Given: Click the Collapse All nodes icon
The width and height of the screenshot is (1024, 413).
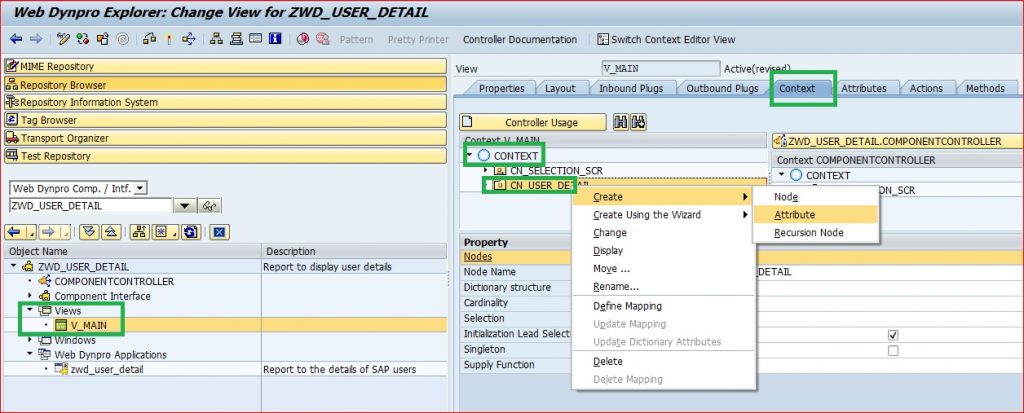Looking at the screenshot, I should point(111,232).
